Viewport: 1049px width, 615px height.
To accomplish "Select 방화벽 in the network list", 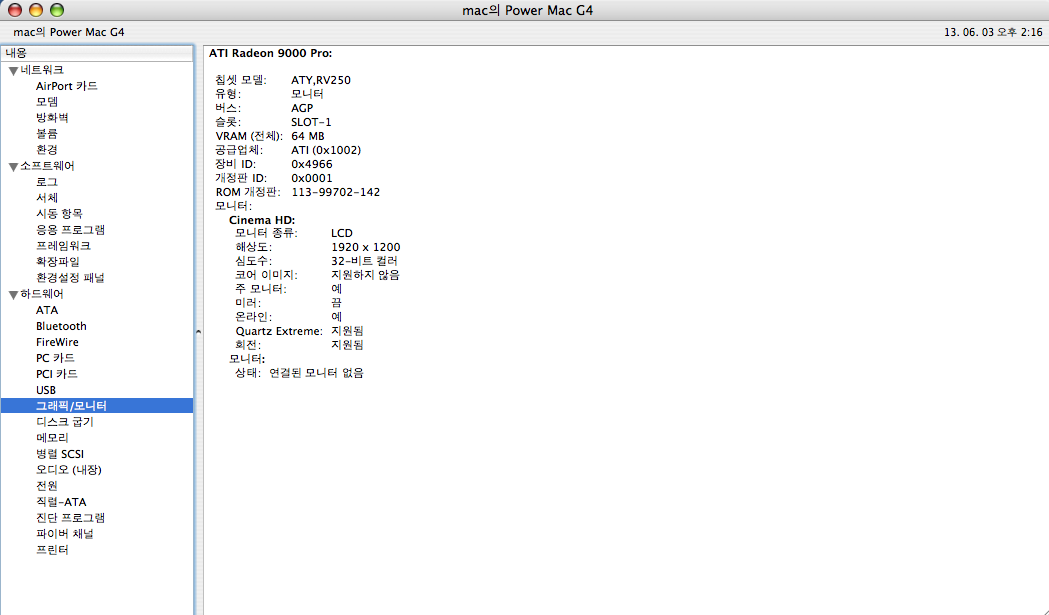I will pyautogui.click(x=52, y=118).
